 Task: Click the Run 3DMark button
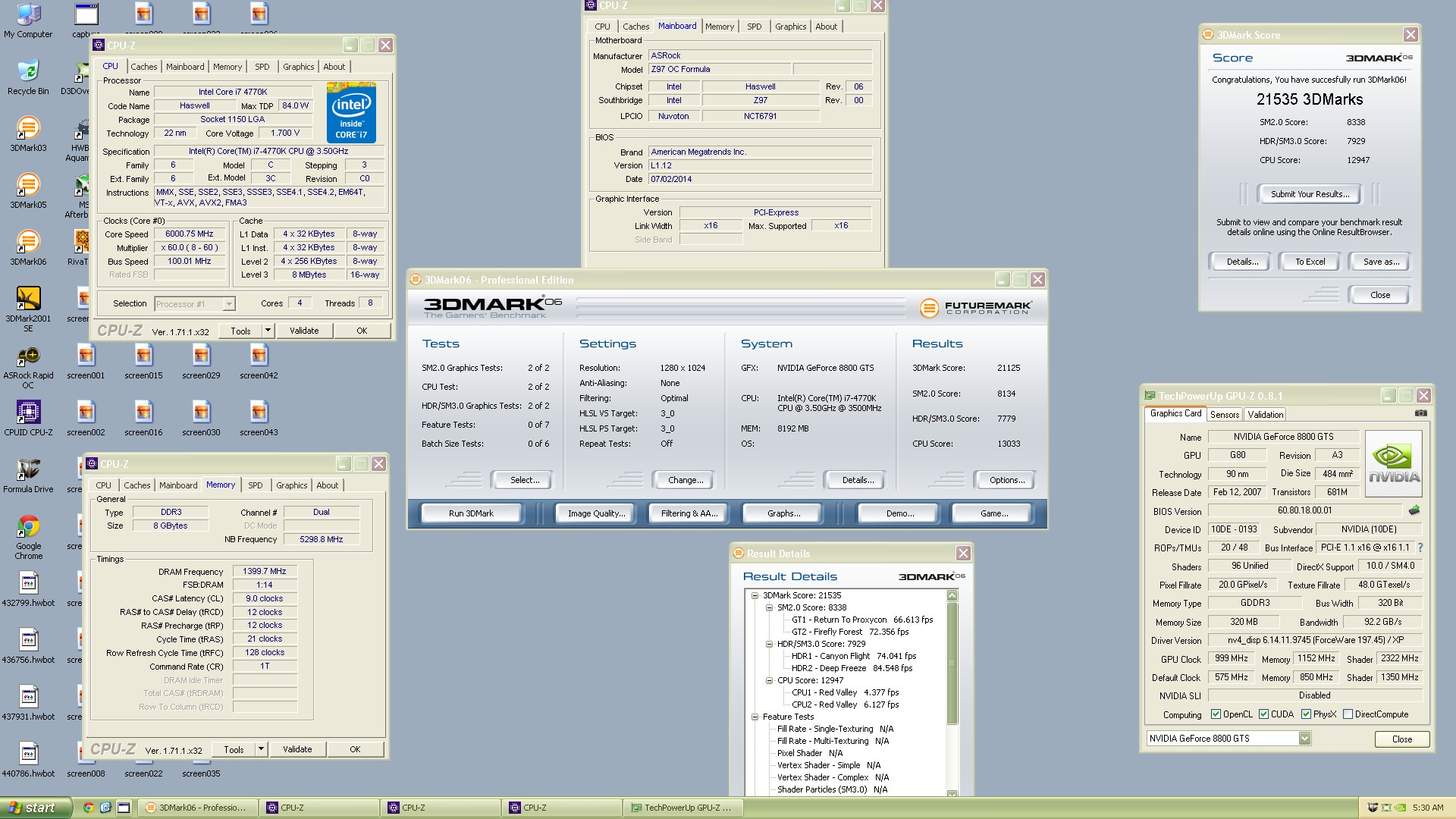point(471,513)
